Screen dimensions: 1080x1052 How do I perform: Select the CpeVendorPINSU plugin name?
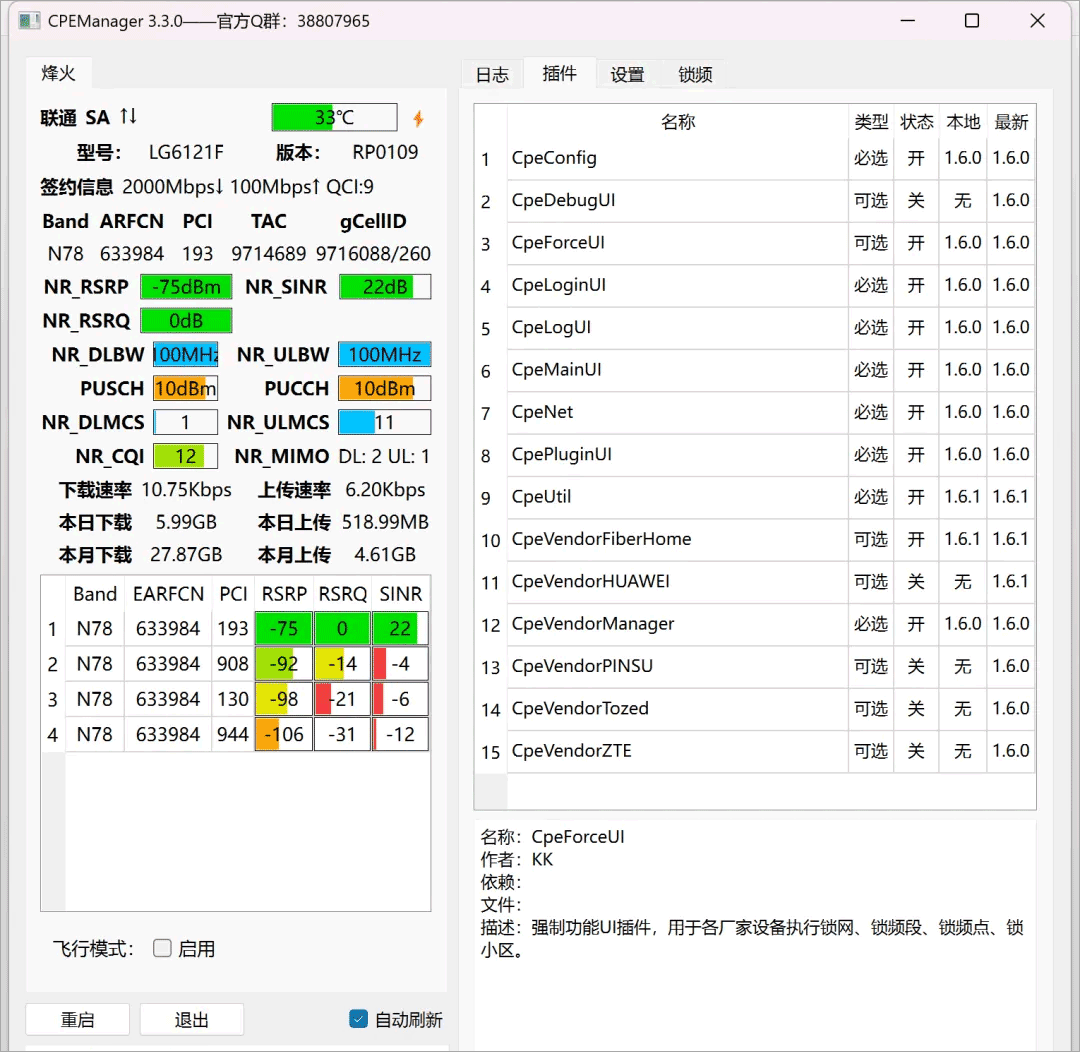click(x=582, y=666)
